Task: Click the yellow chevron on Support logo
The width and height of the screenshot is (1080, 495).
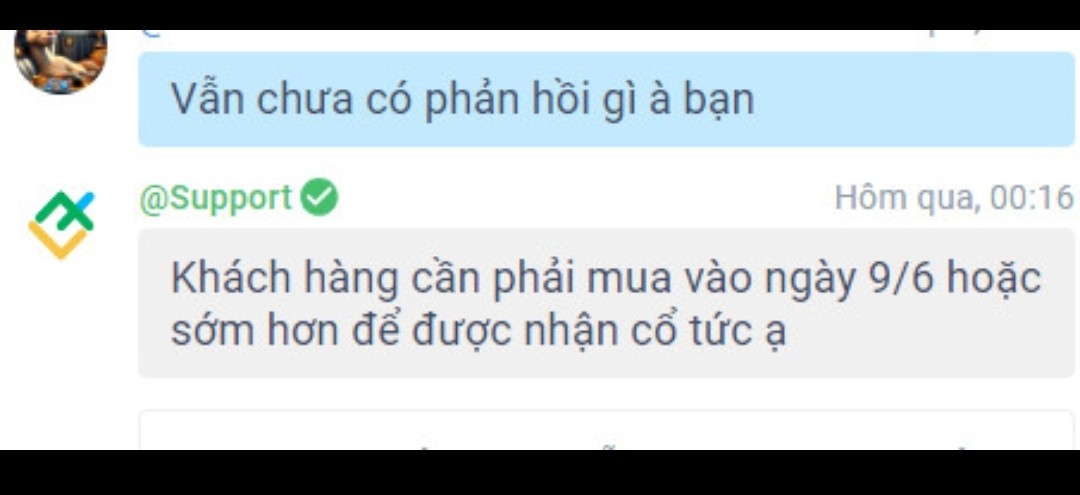Action: point(58,240)
